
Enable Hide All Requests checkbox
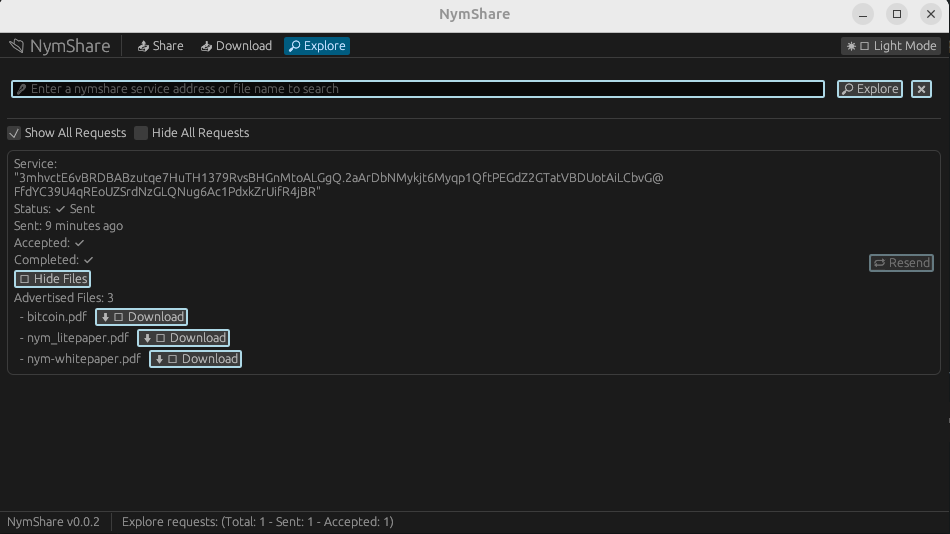[141, 133]
